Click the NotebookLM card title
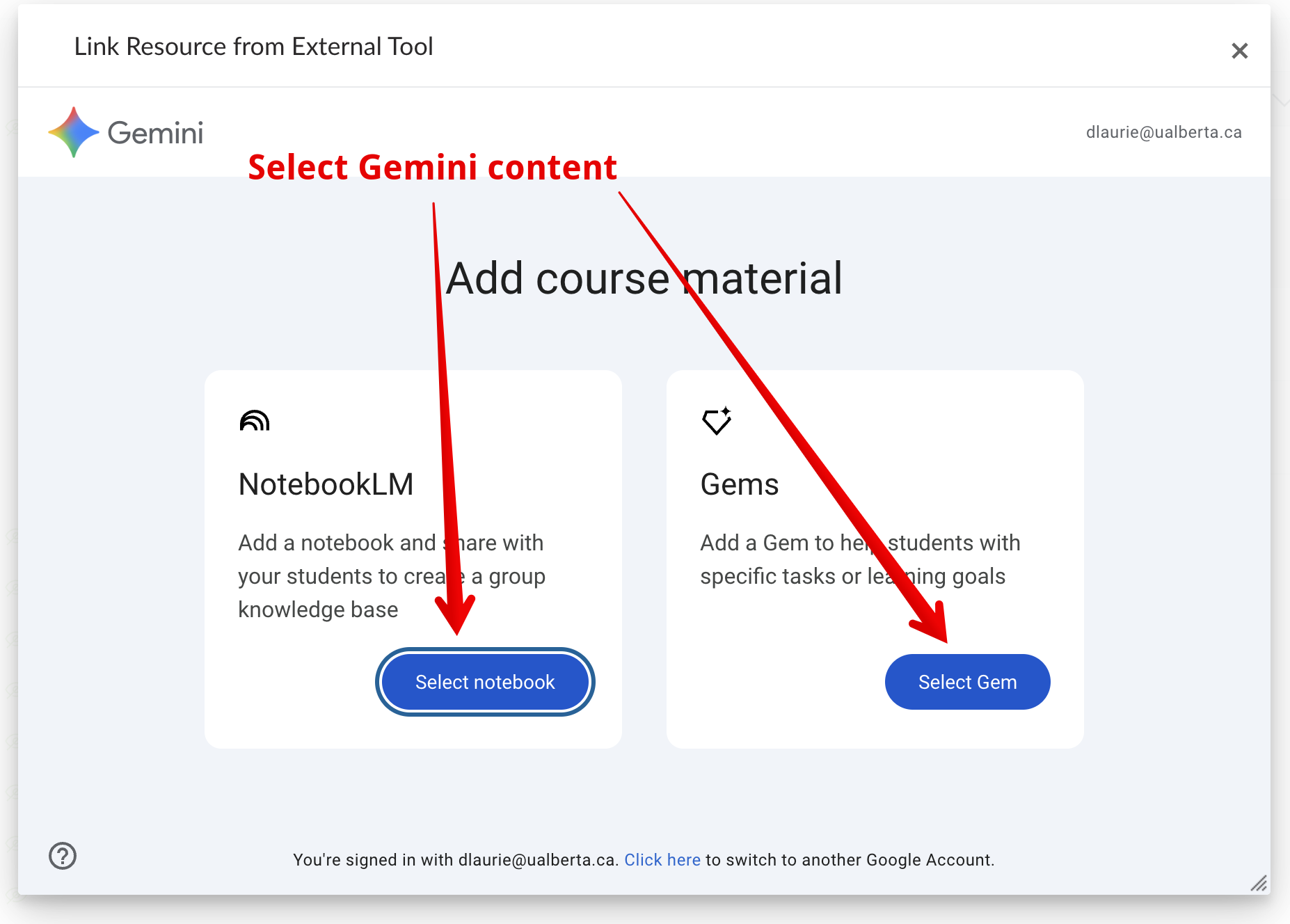 pos(326,484)
